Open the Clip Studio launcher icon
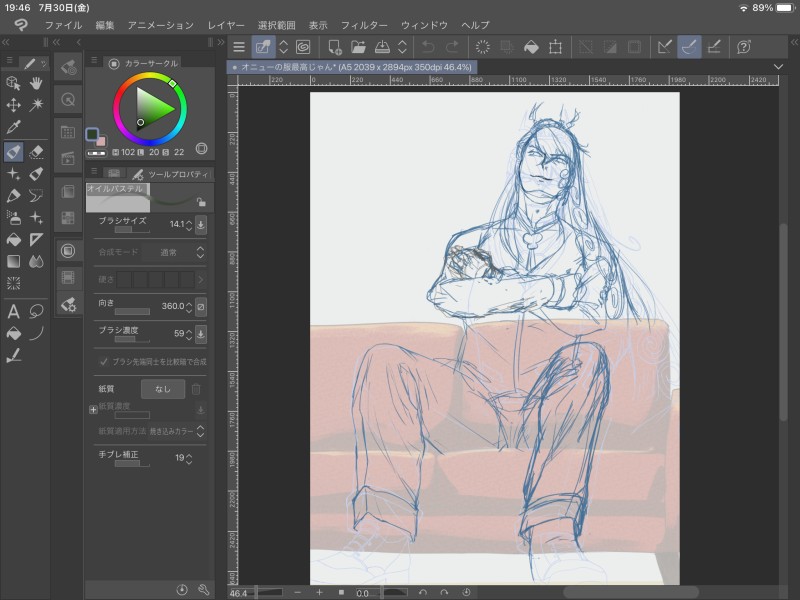The image size is (800, 600). click(x=302, y=47)
